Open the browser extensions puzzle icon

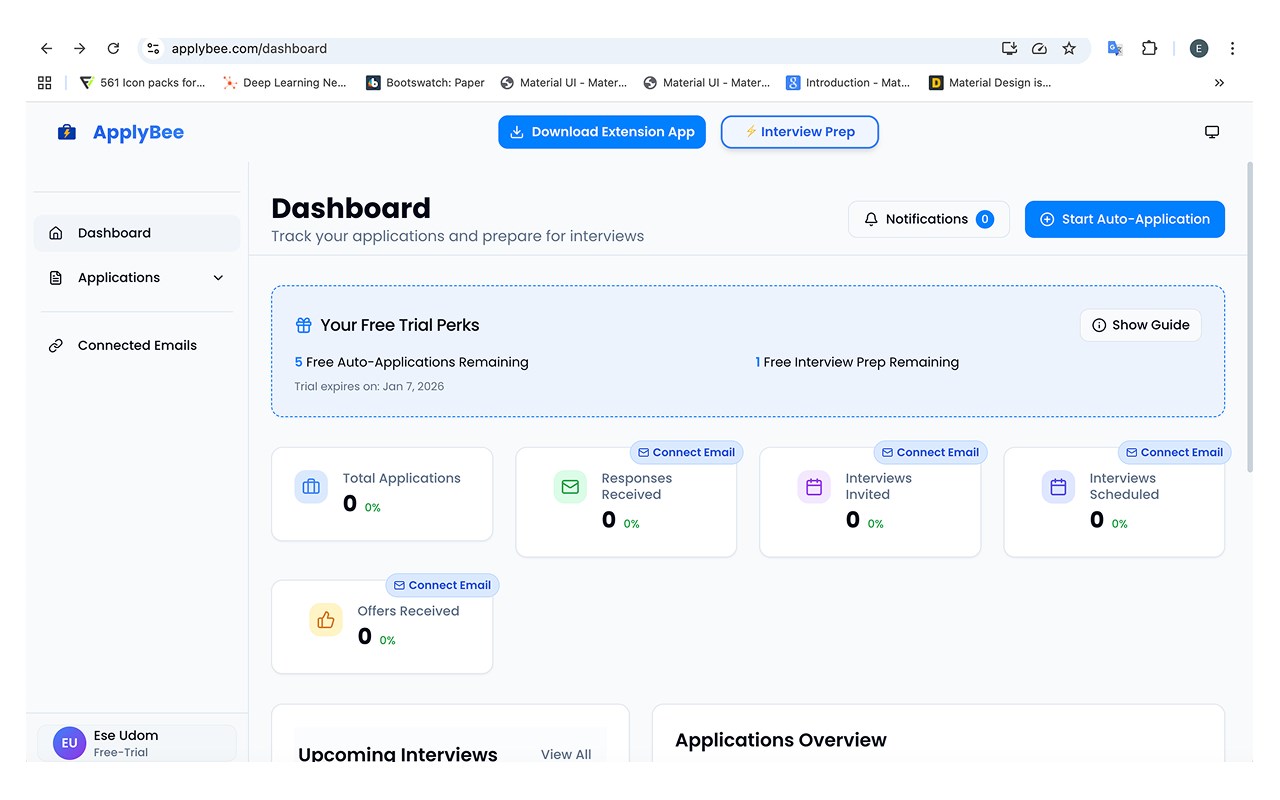(x=1149, y=48)
